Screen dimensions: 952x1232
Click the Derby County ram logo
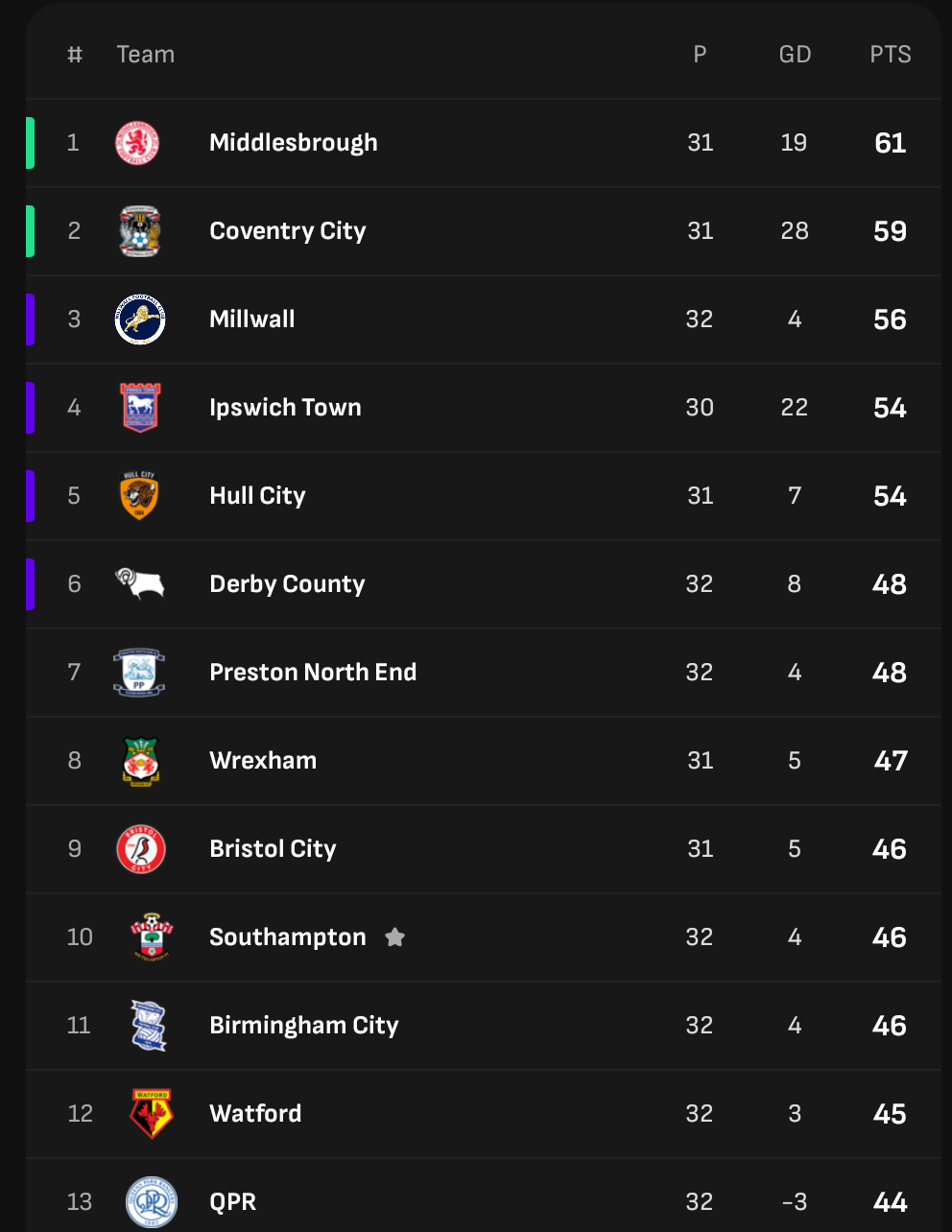(x=140, y=583)
